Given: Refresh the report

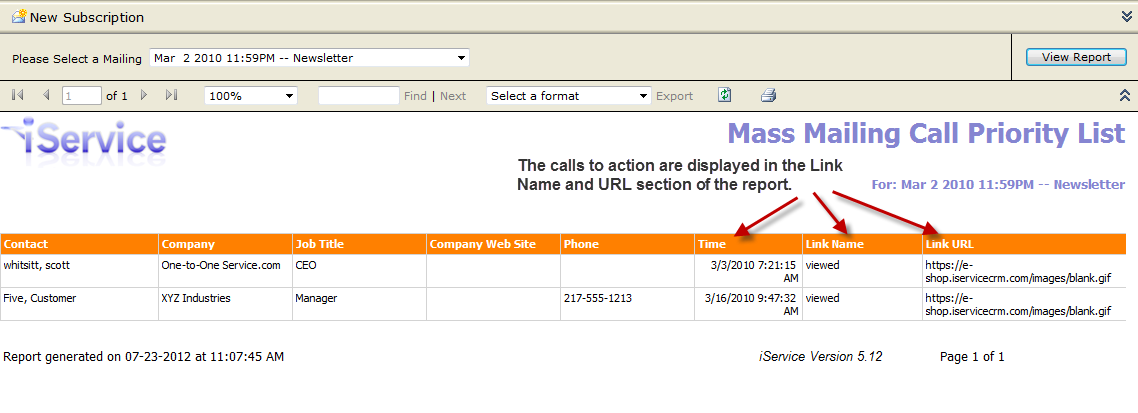Looking at the screenshot, I should (x=725, y=96).
